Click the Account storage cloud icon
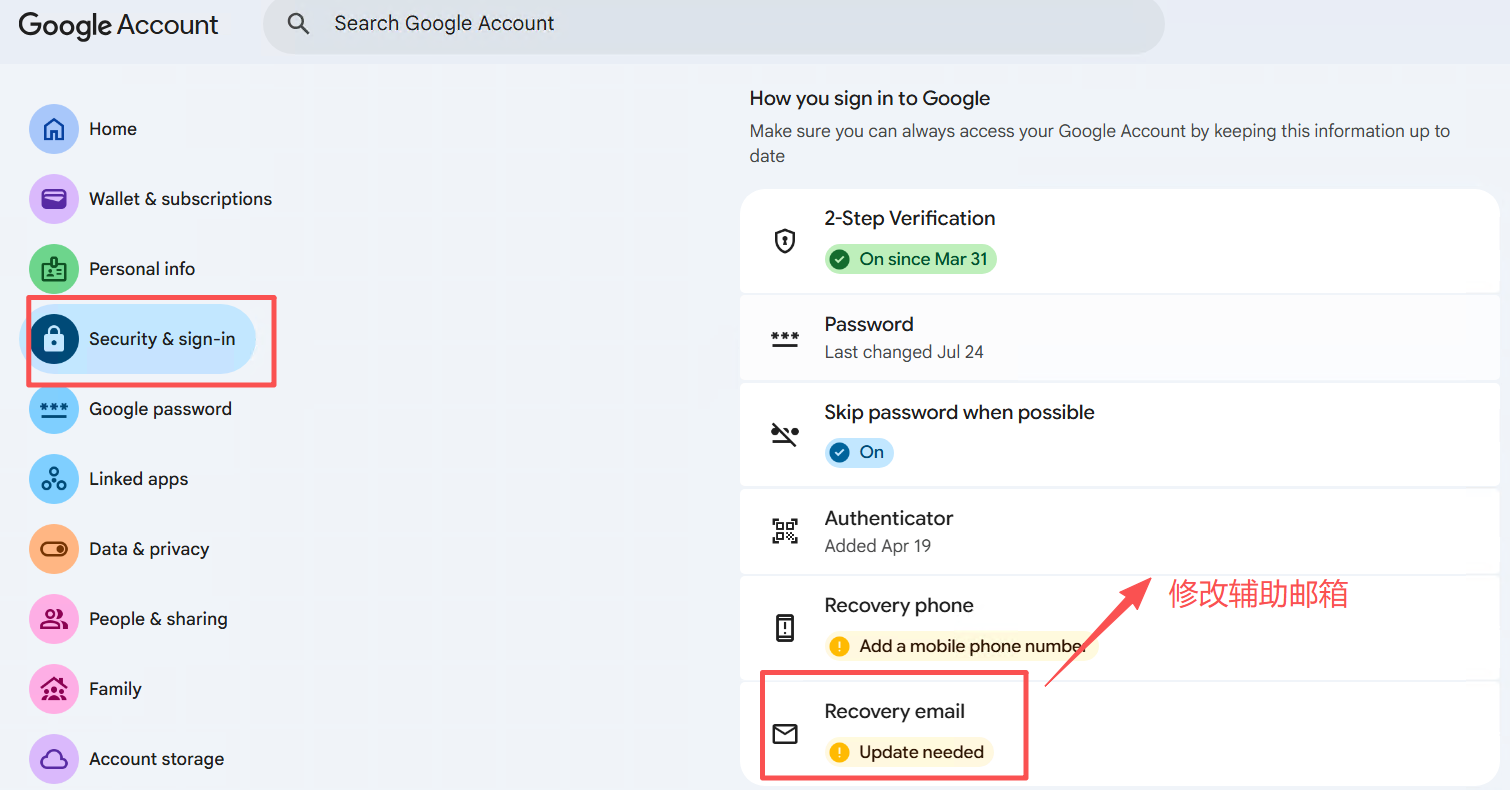1510x790 pixels. point(54,759)
